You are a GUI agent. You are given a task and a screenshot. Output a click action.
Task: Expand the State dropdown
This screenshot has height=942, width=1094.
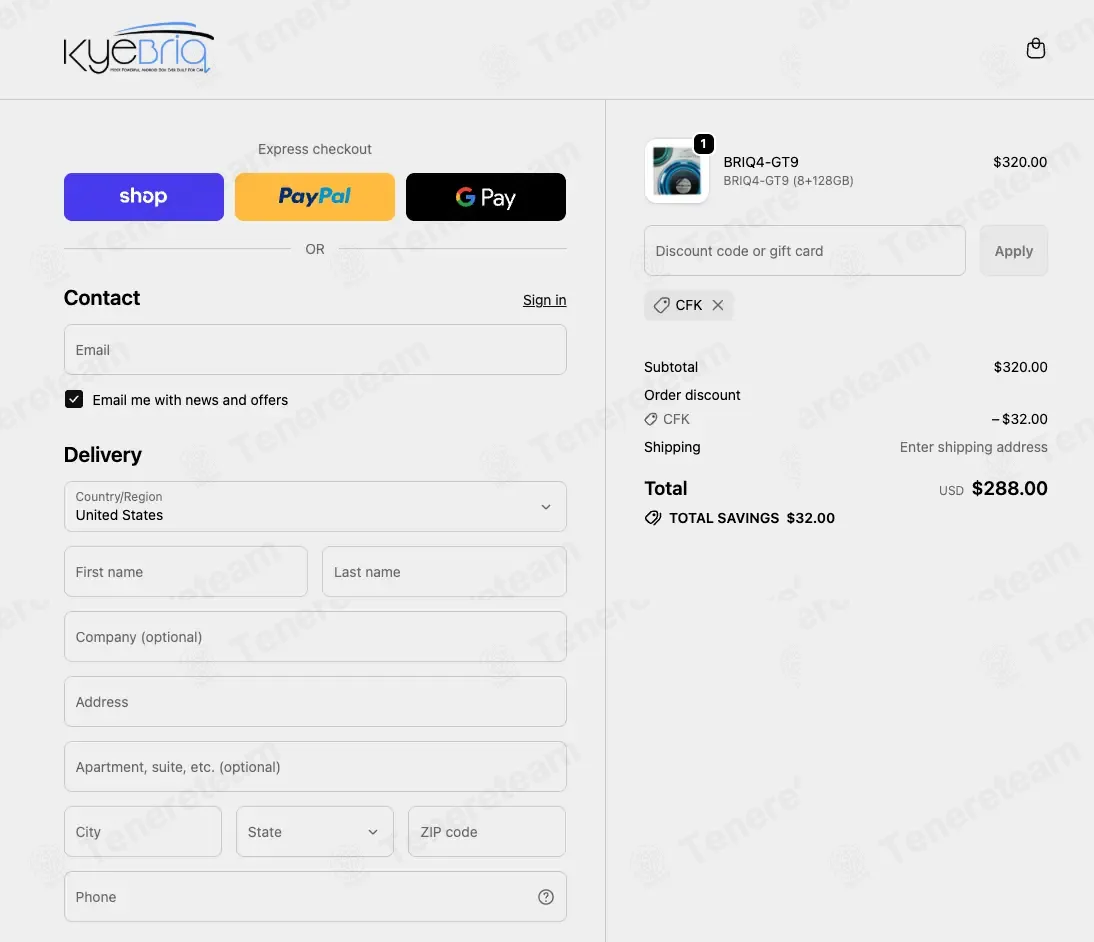click(315, 832)
